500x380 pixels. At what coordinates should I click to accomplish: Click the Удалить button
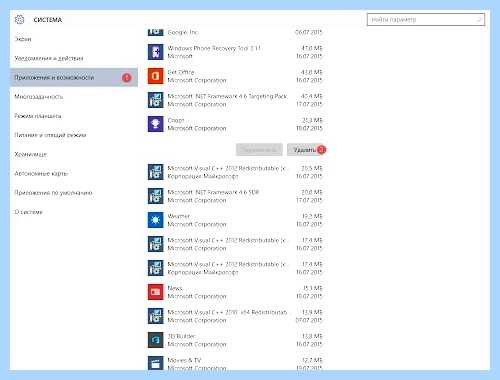[305, 150]
